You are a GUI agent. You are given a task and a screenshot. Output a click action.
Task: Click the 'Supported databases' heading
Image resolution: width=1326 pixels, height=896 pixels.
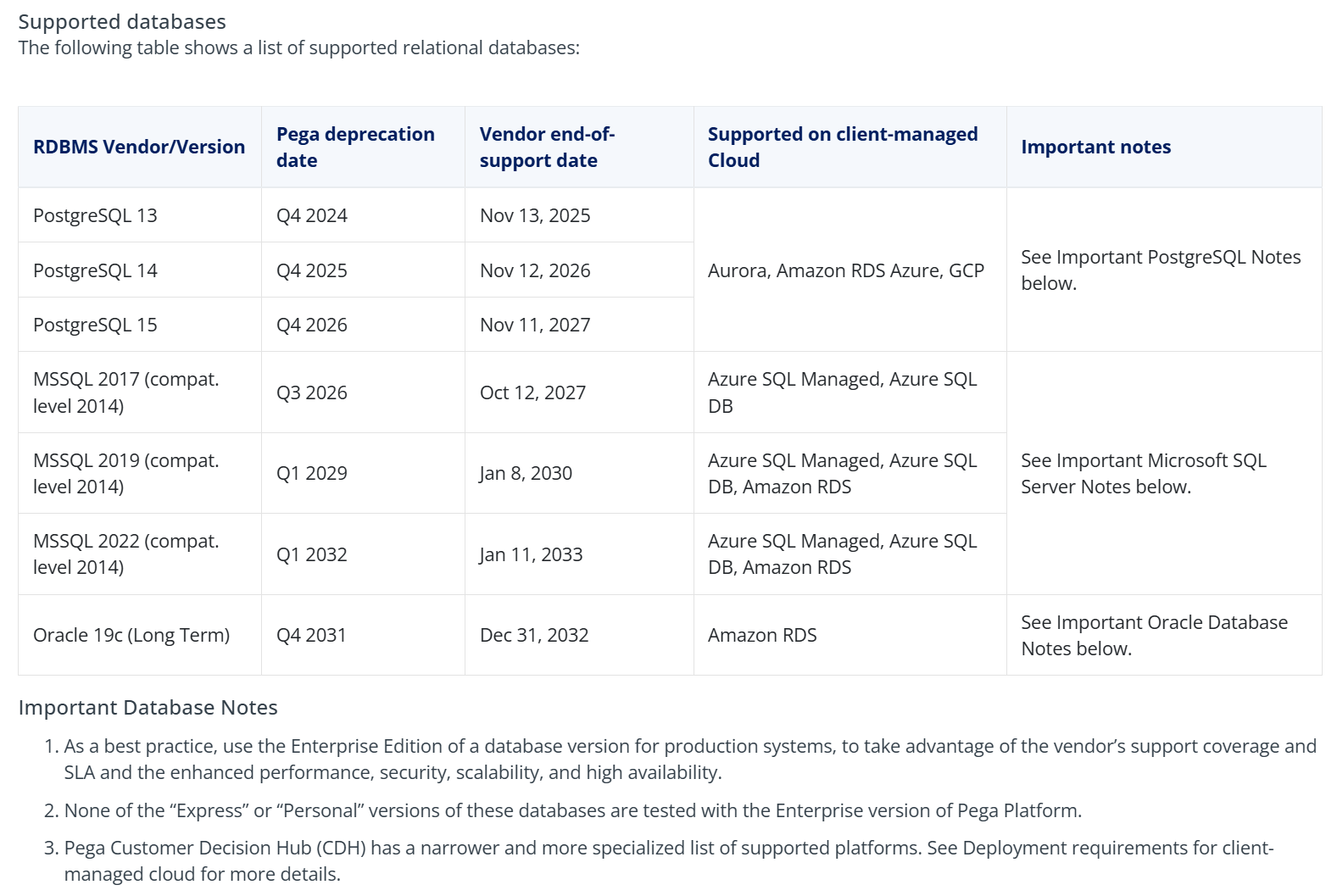pos(122,22)
